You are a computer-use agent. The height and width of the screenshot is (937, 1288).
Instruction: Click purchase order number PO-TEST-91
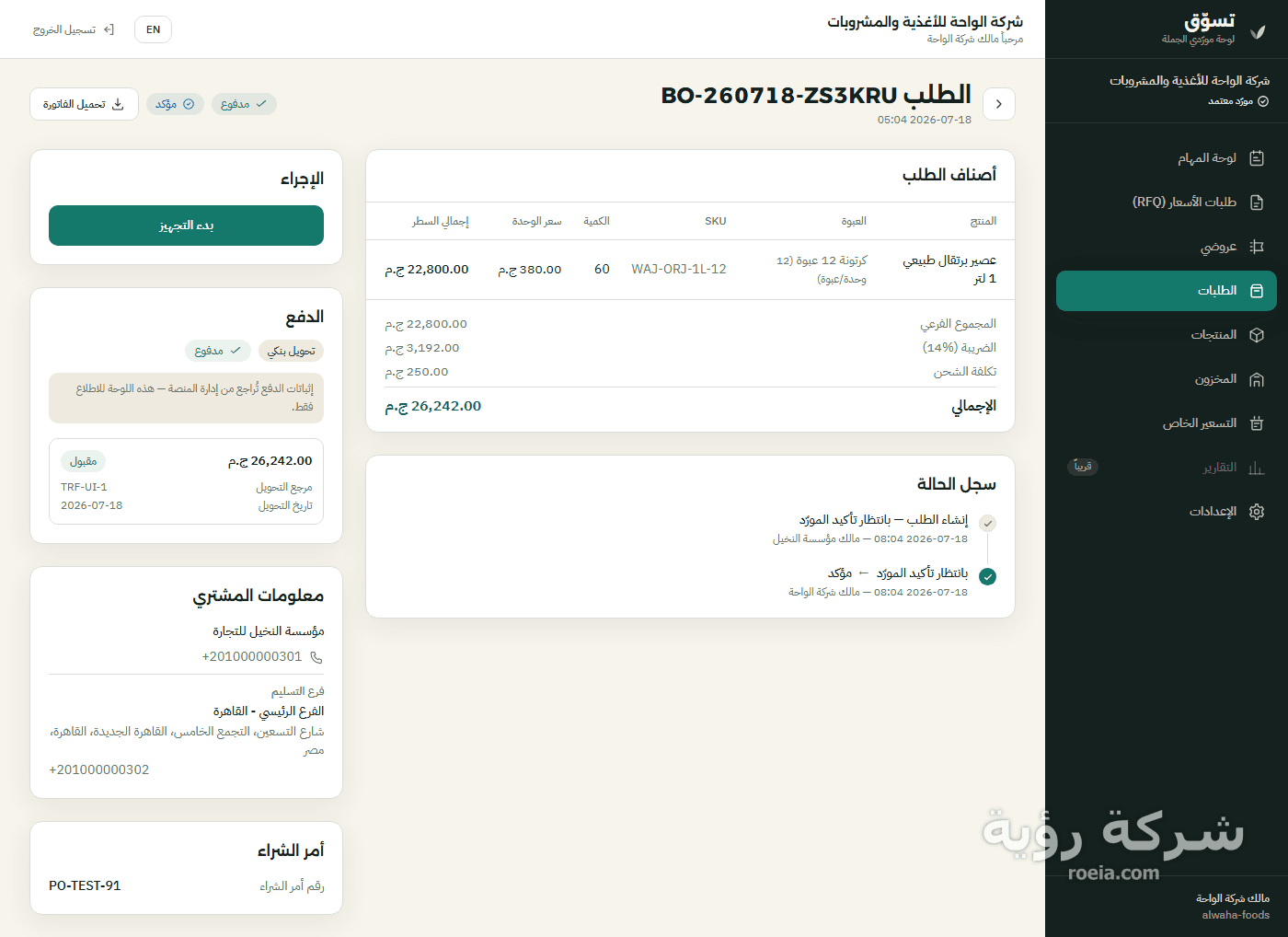[85, 885]
